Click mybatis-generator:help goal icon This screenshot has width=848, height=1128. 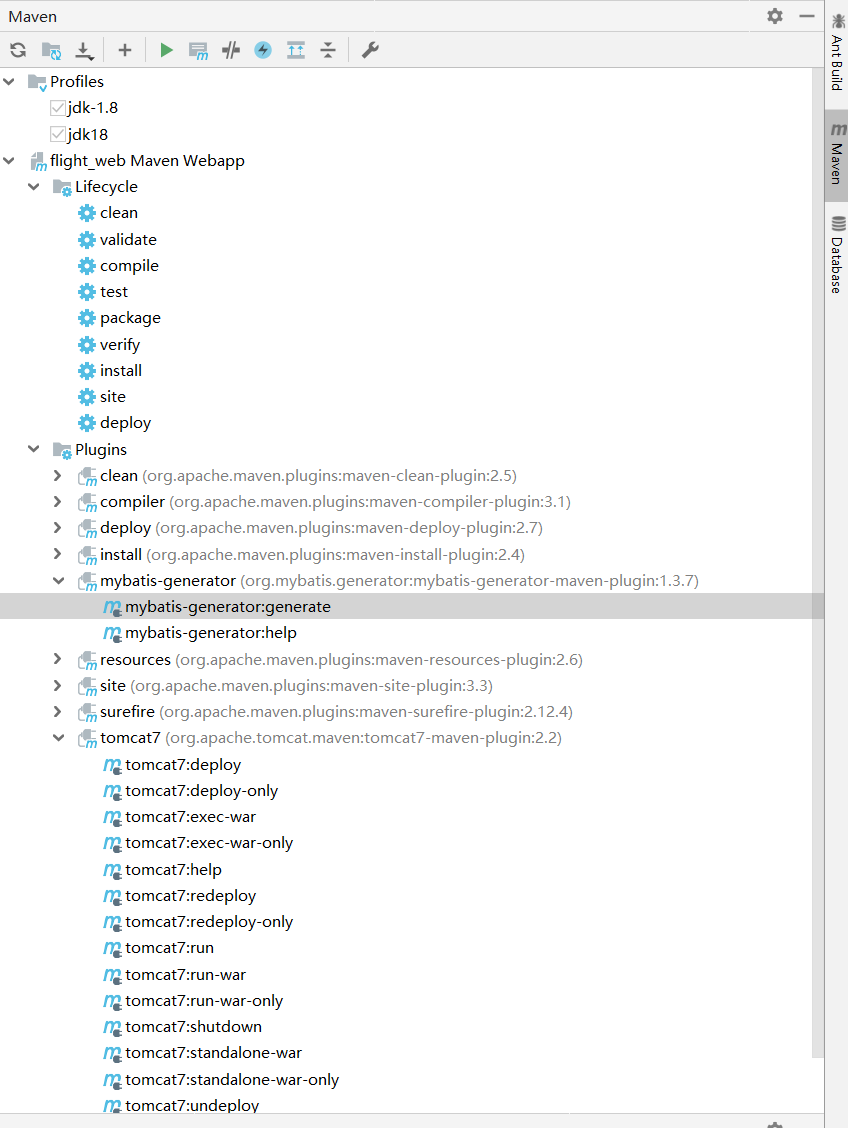pyautogui.click(x=112, y=634)
